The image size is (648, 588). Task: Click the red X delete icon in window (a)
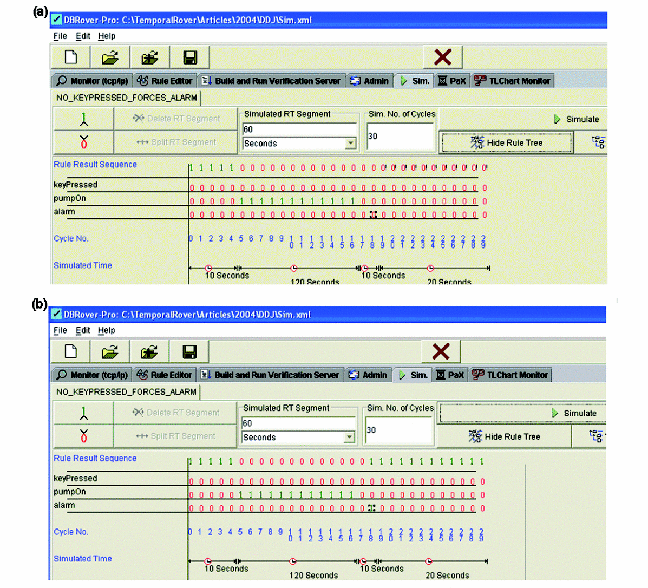point(440,58)
